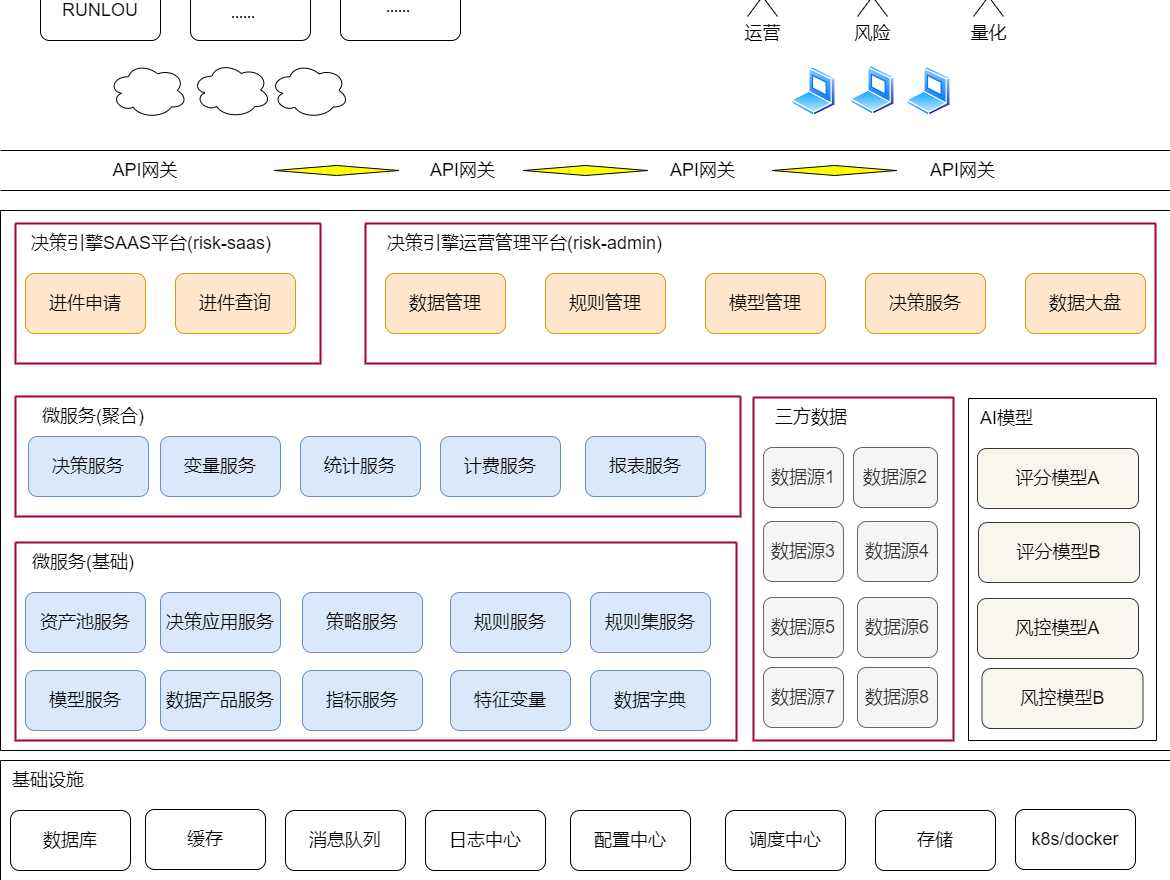Click the 模型管理 module
Image resolution: width=1170 pixels, height=880 pixels.
point(765,303)
